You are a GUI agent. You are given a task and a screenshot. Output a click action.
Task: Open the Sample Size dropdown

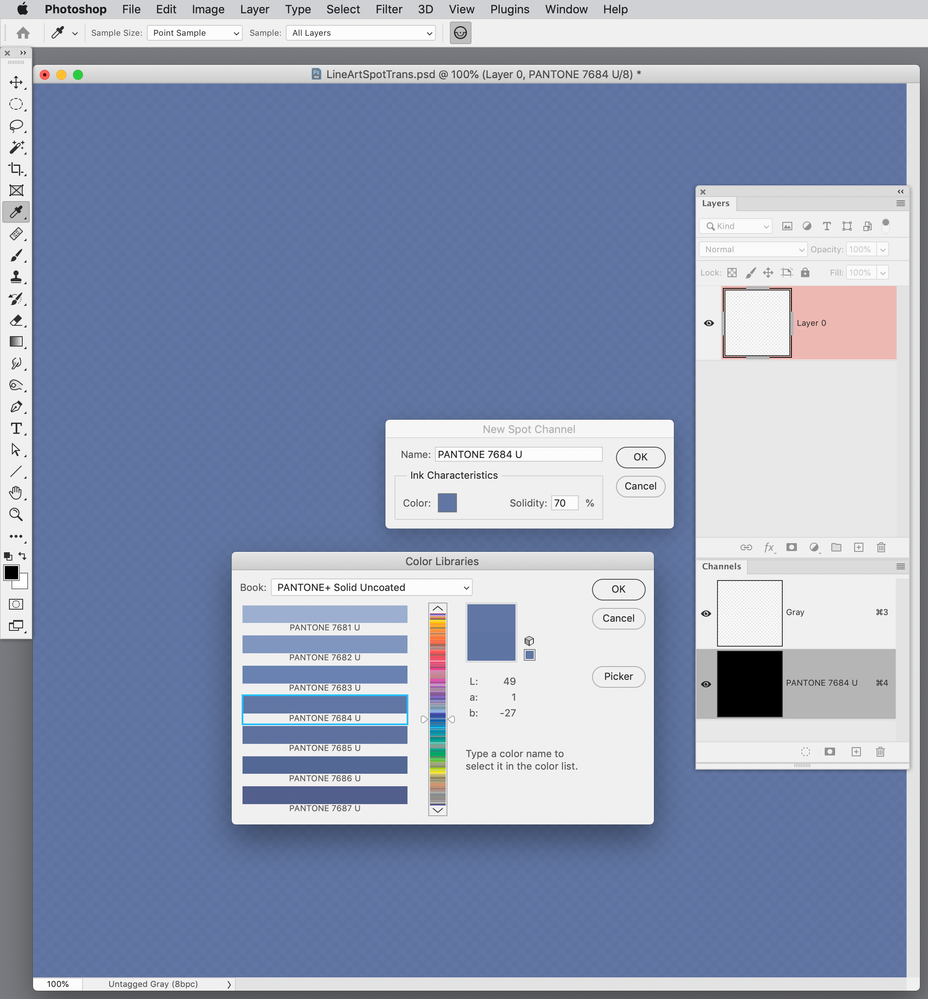(x=194, y=33)
